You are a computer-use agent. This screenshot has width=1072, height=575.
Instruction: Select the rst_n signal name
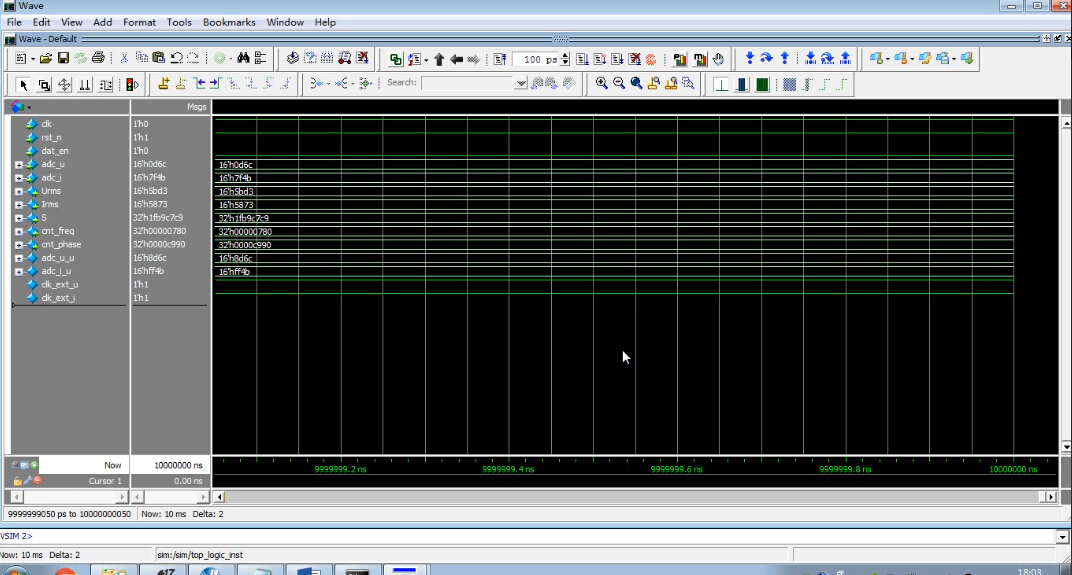(51, 137)
